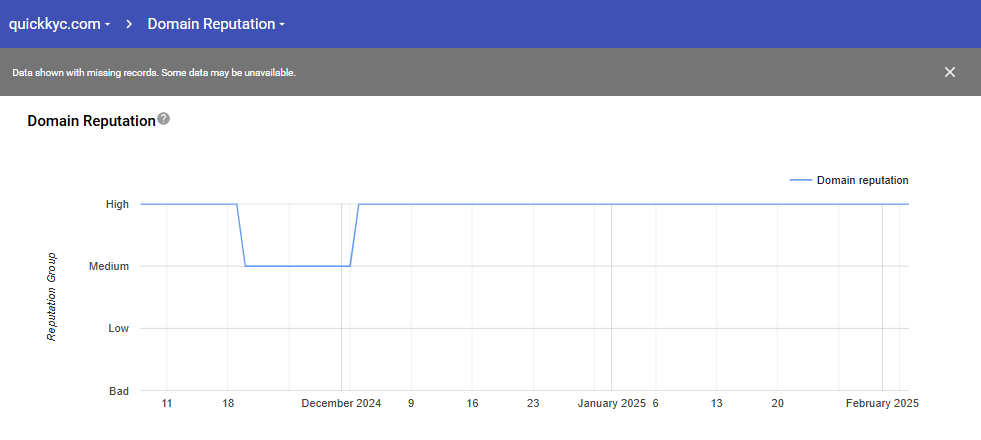Click the blue legend line swatch
Viewport: 981px width, 440px height.
[x=801, y=180]
